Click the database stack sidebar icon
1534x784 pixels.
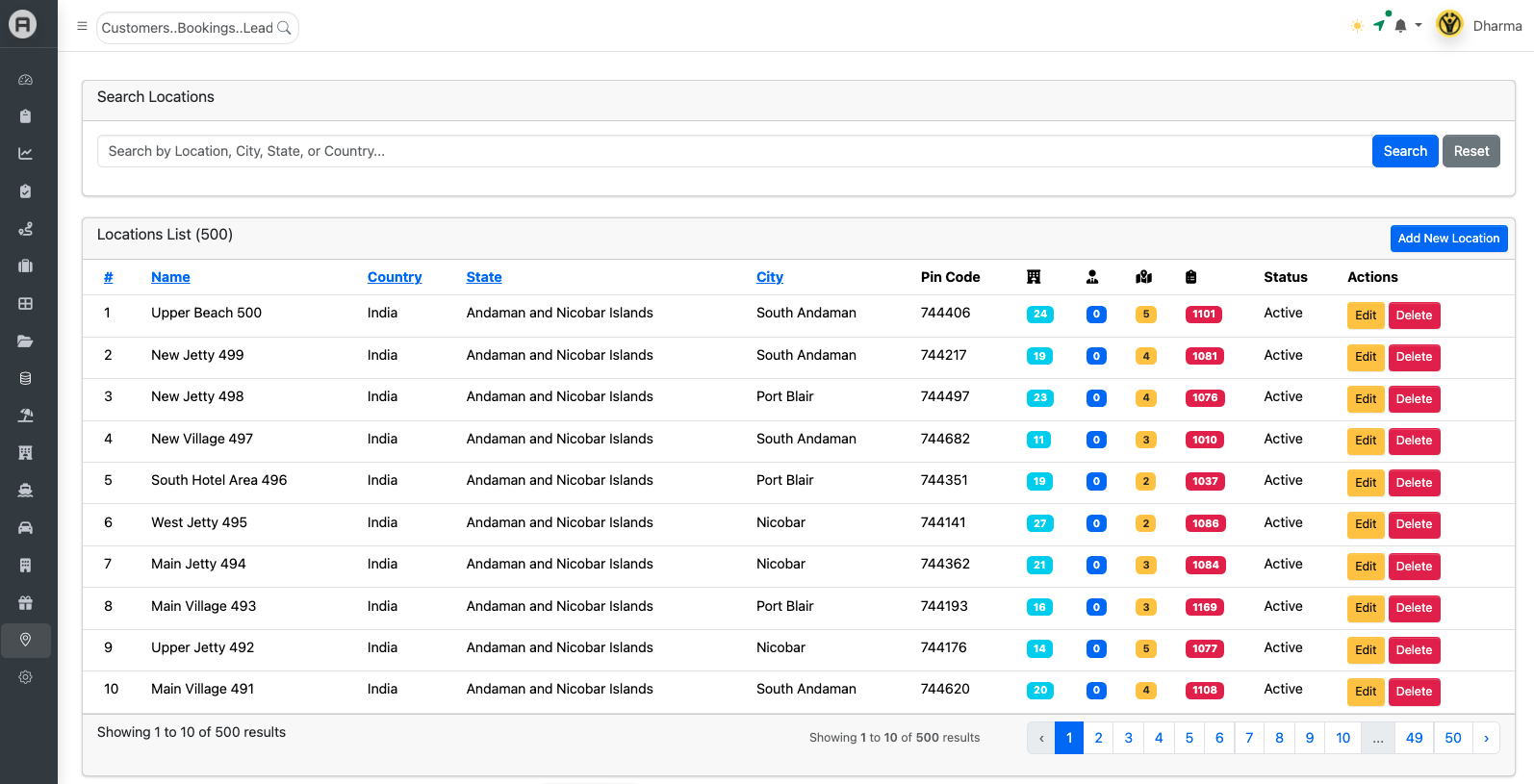pos(26,379)
